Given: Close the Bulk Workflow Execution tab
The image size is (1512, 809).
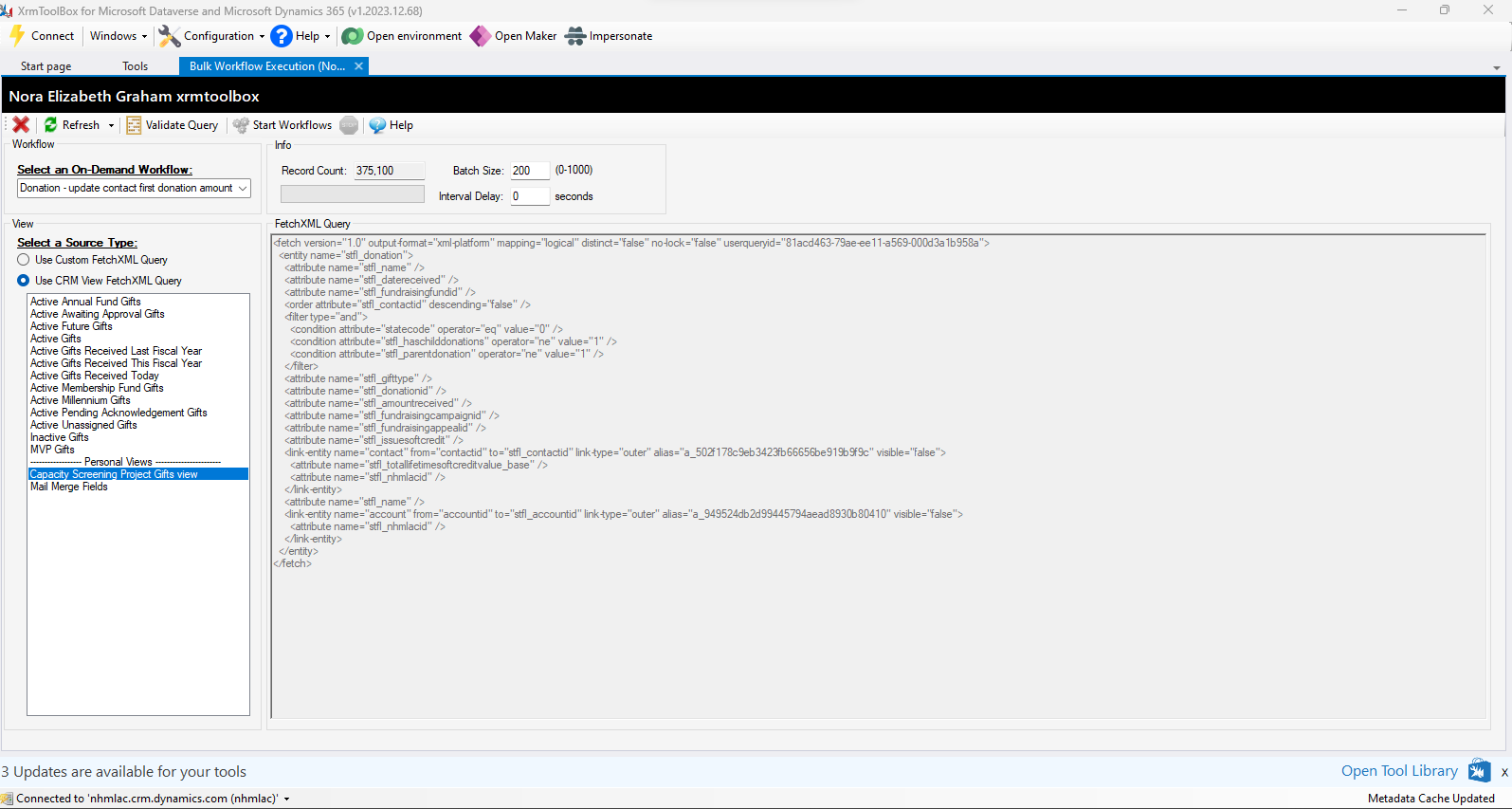Looking at the screenshot, I should 358,66.
